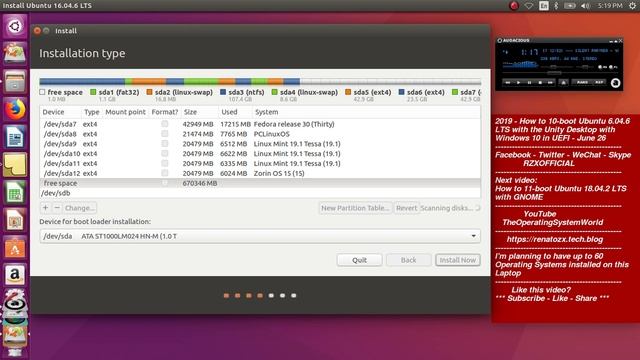Screen dimensions: 640x360
Task: Click the Change... button
Action: coord(80,208)
